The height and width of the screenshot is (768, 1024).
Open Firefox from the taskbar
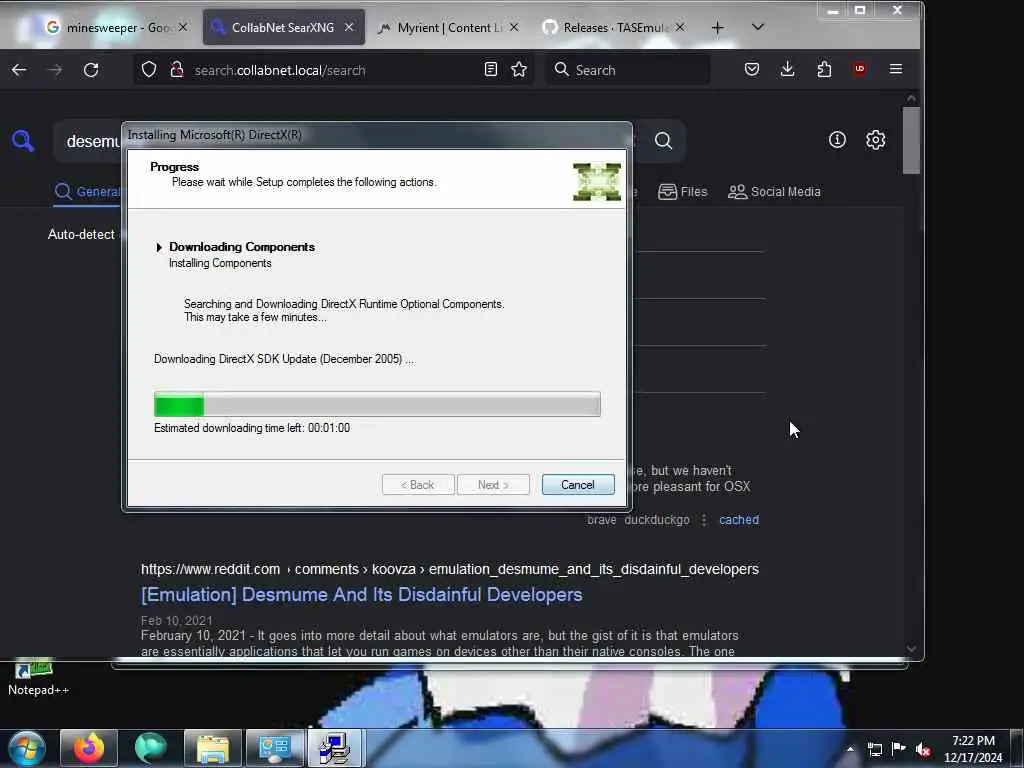(x=89, y=748)
